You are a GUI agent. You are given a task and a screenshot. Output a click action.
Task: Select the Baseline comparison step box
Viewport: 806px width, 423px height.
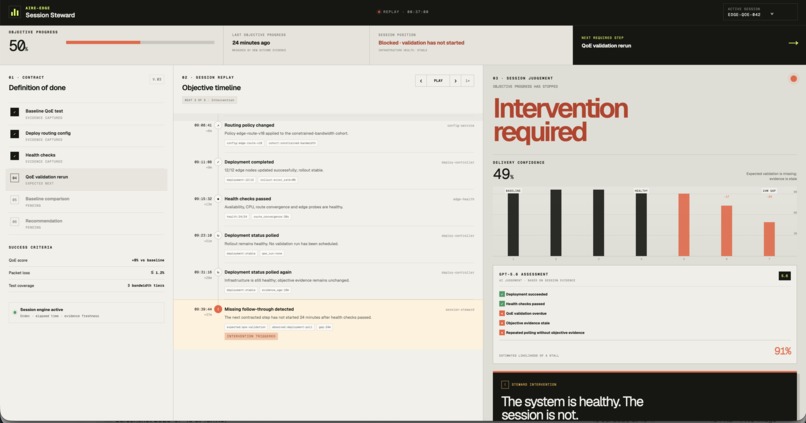click(14, 199)
